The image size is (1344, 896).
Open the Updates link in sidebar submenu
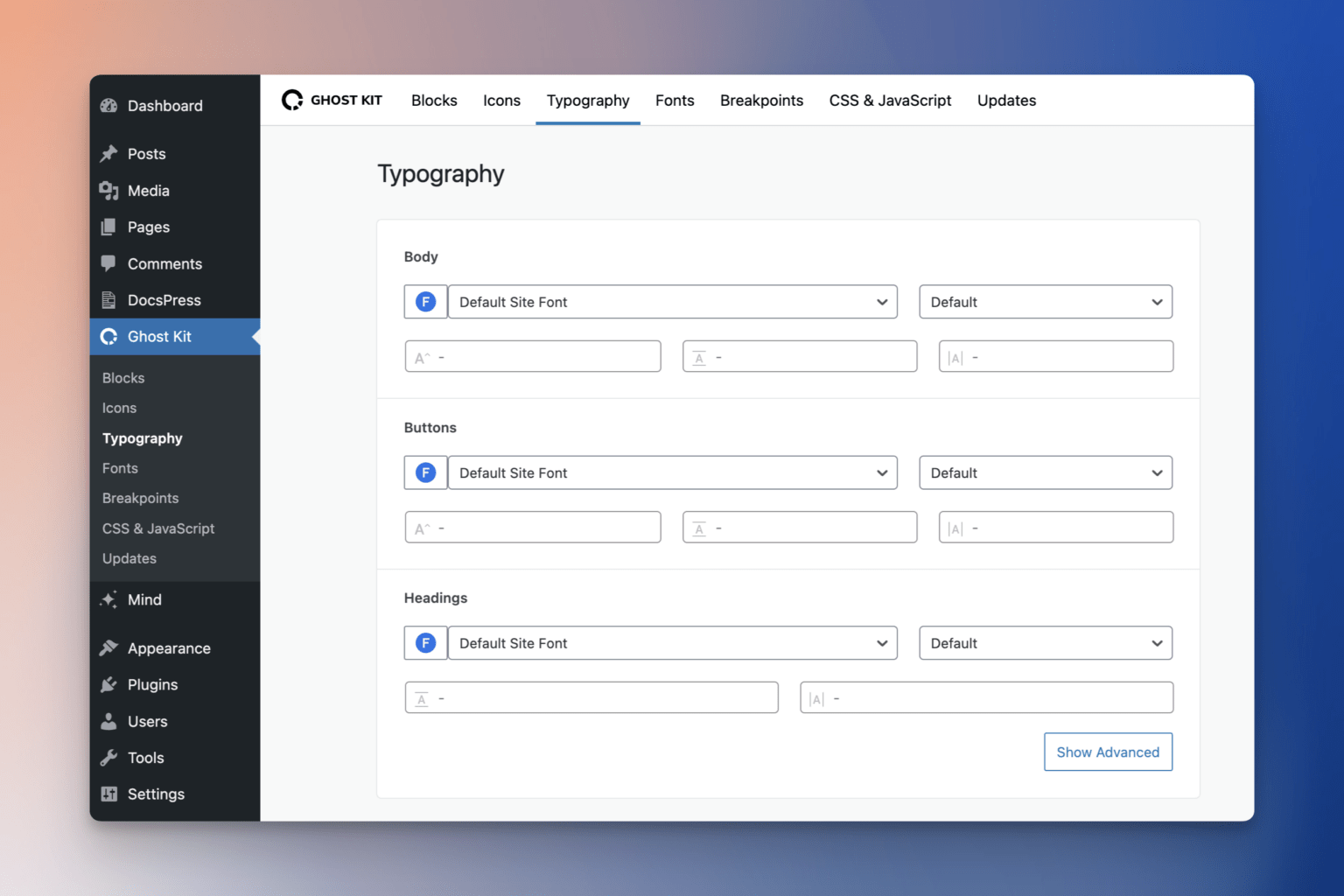(129, 558)
